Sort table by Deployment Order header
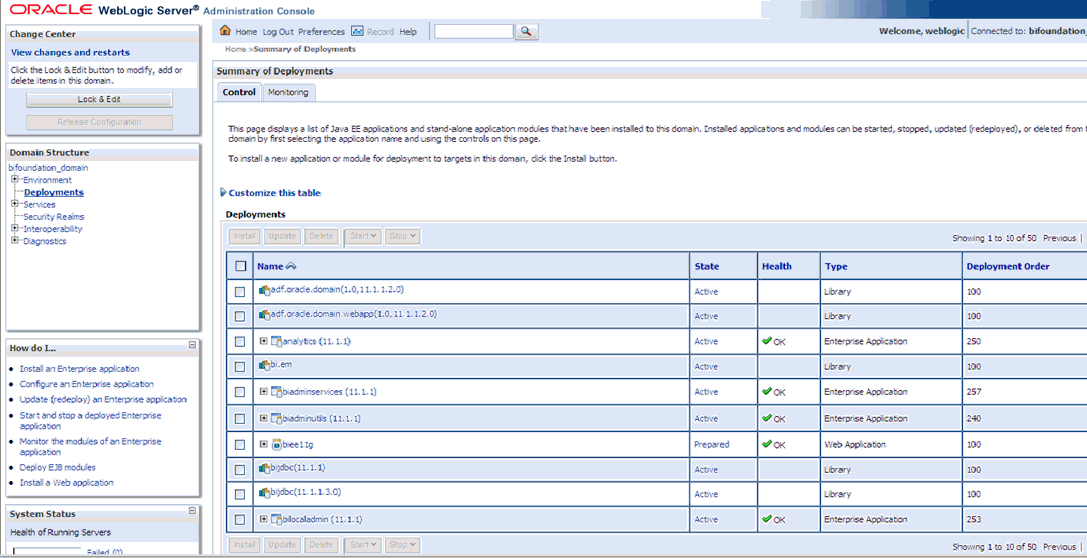This screenshot has height=558, width=1087. pyautogui.click(x=1008, y=266)
